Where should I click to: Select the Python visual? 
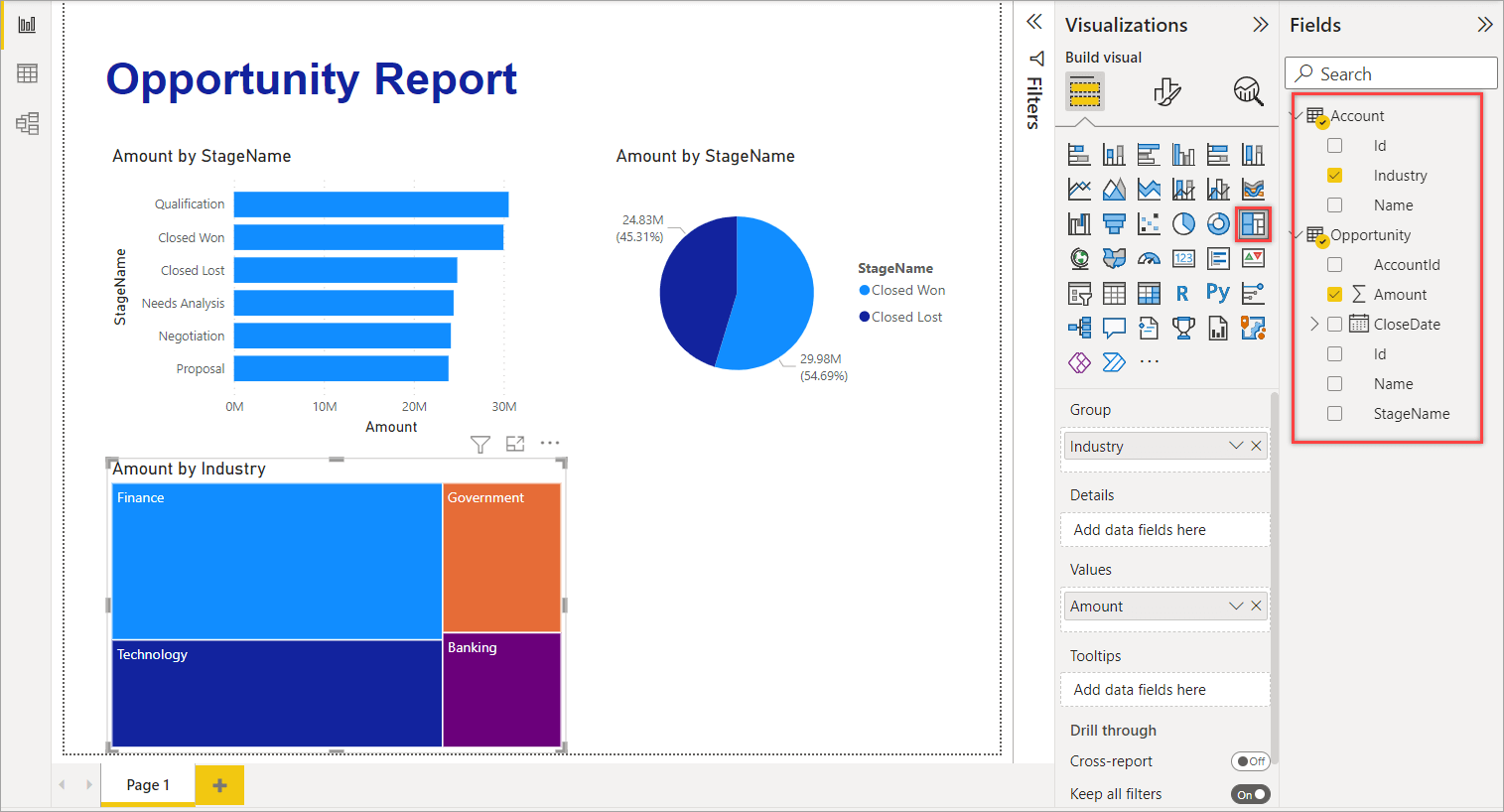tap(1218, 292)
